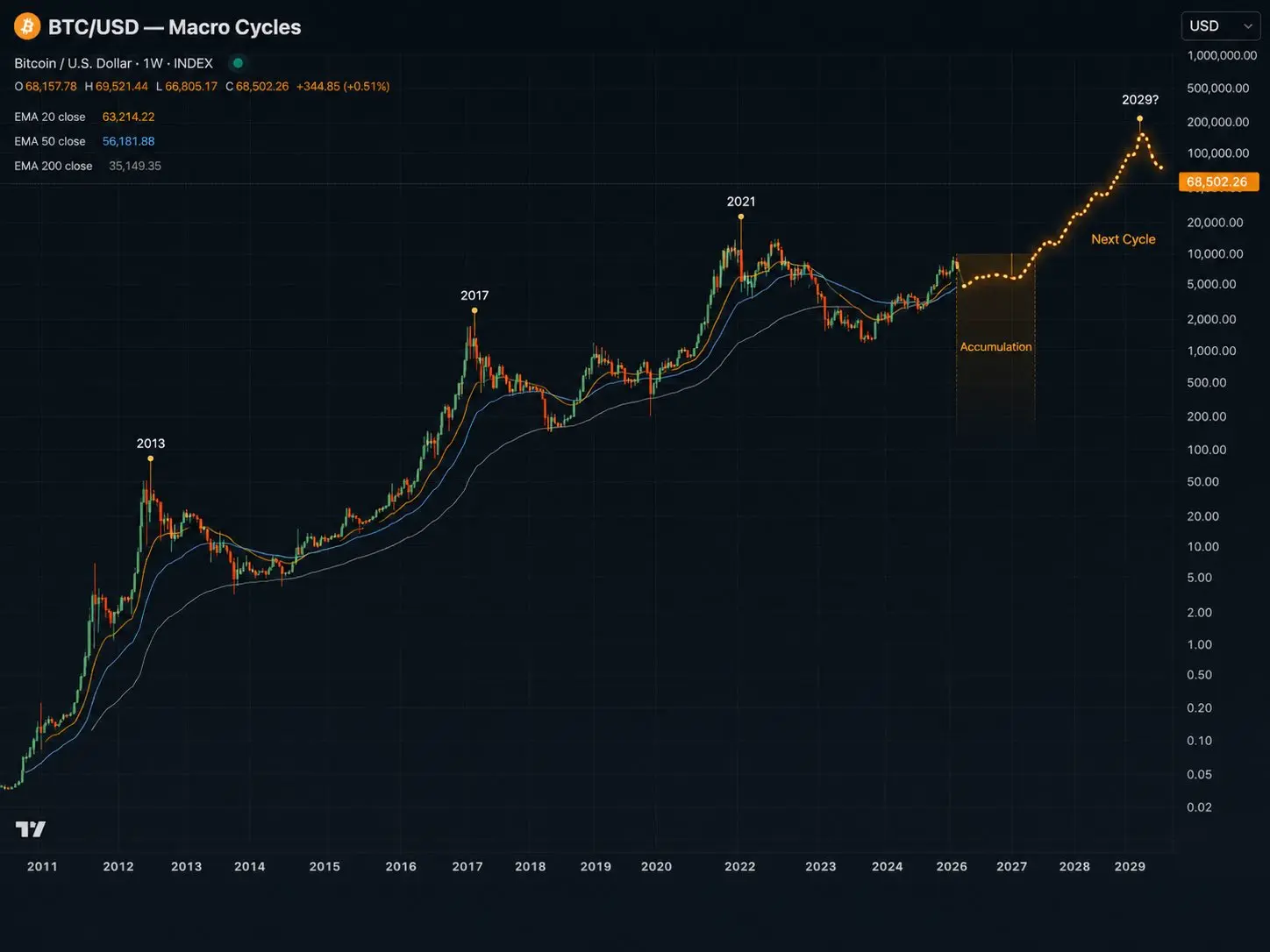Click 2020 on the time axis
The width and height of the screenshot is (1270, 952).
point(657,867)
